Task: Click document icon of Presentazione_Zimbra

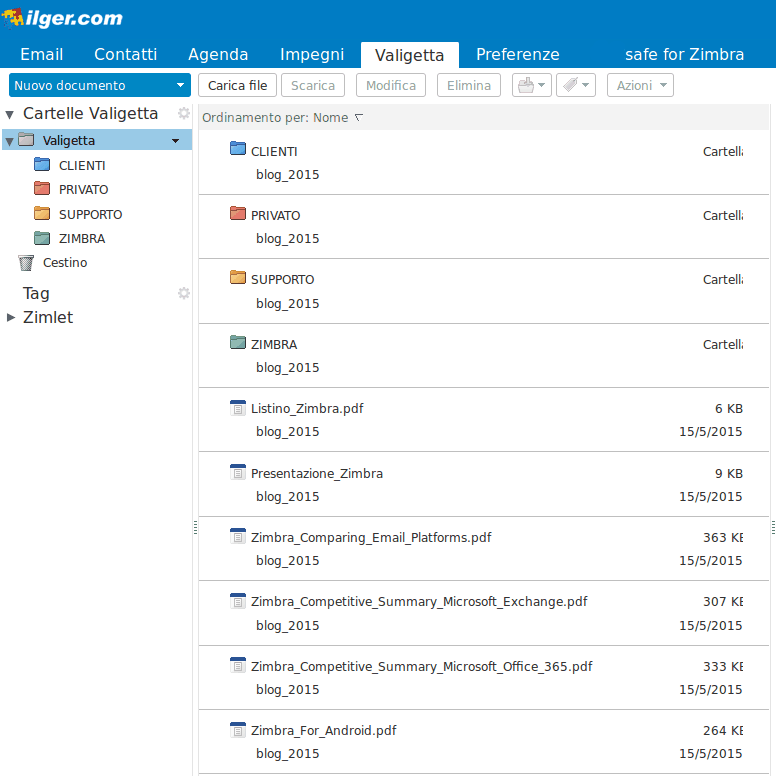Action: pos(238,472)
